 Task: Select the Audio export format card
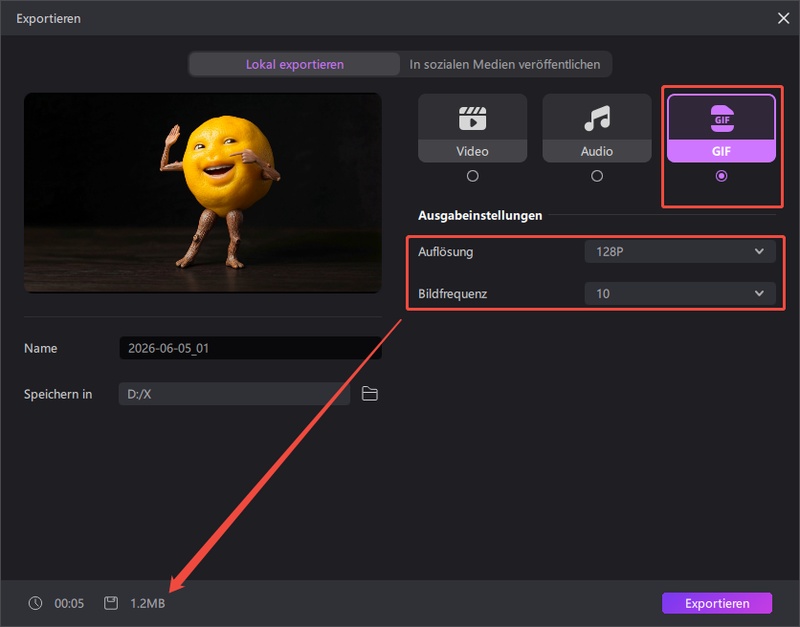(597, 128)
